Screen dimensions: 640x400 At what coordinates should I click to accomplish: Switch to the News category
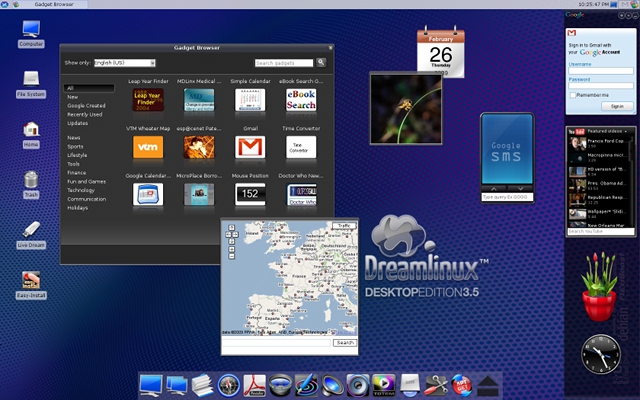coord(74,138)
